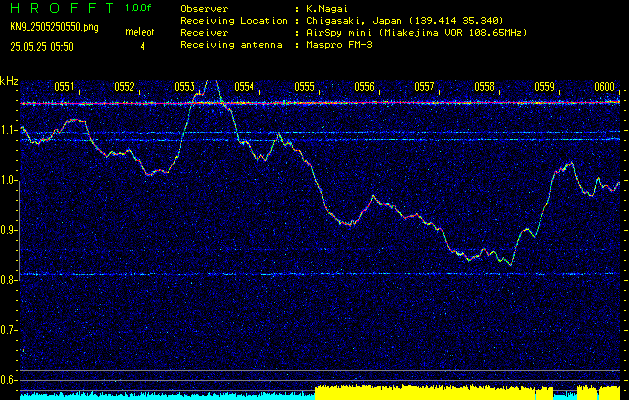Screen dimensions: 629x400
Task: Select the observer name K.Nagai
Action: point(325,8)
